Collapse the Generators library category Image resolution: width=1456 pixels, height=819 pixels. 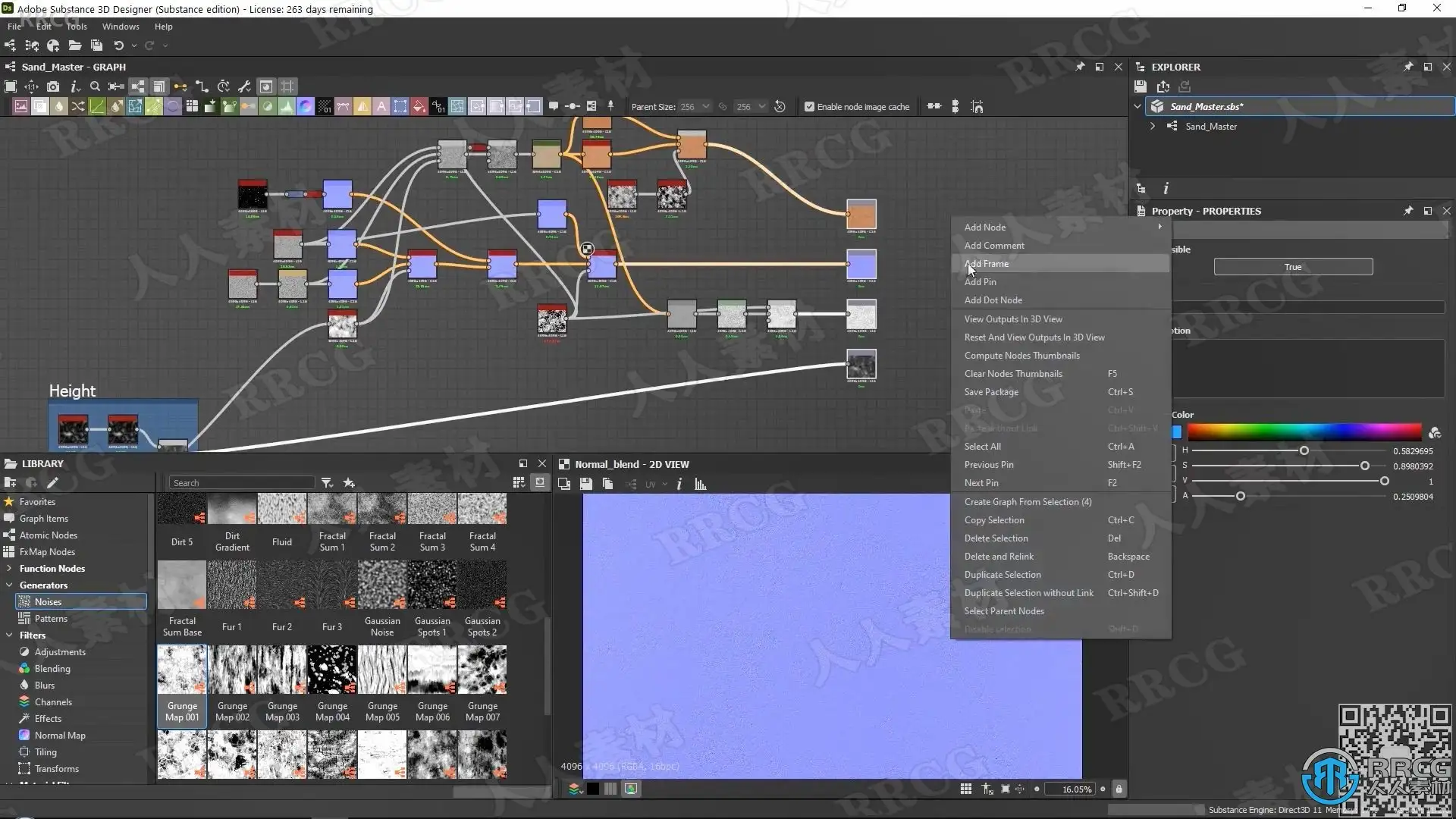coord(9,585)
